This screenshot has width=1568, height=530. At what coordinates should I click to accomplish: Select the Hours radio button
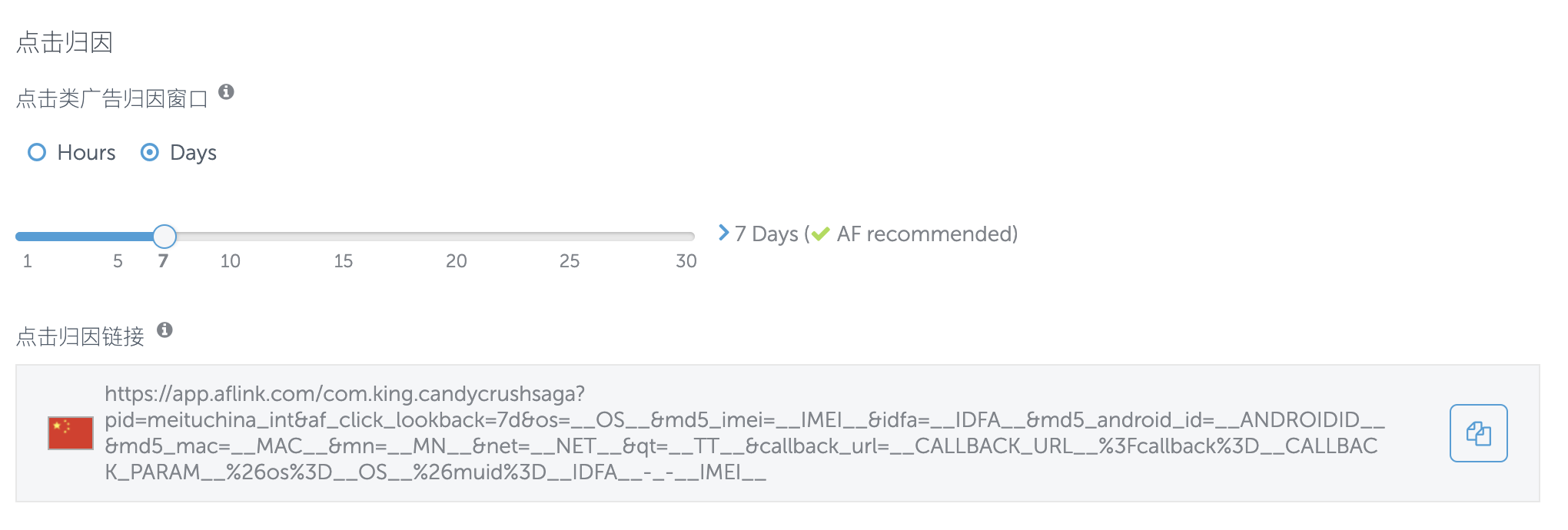37,152
